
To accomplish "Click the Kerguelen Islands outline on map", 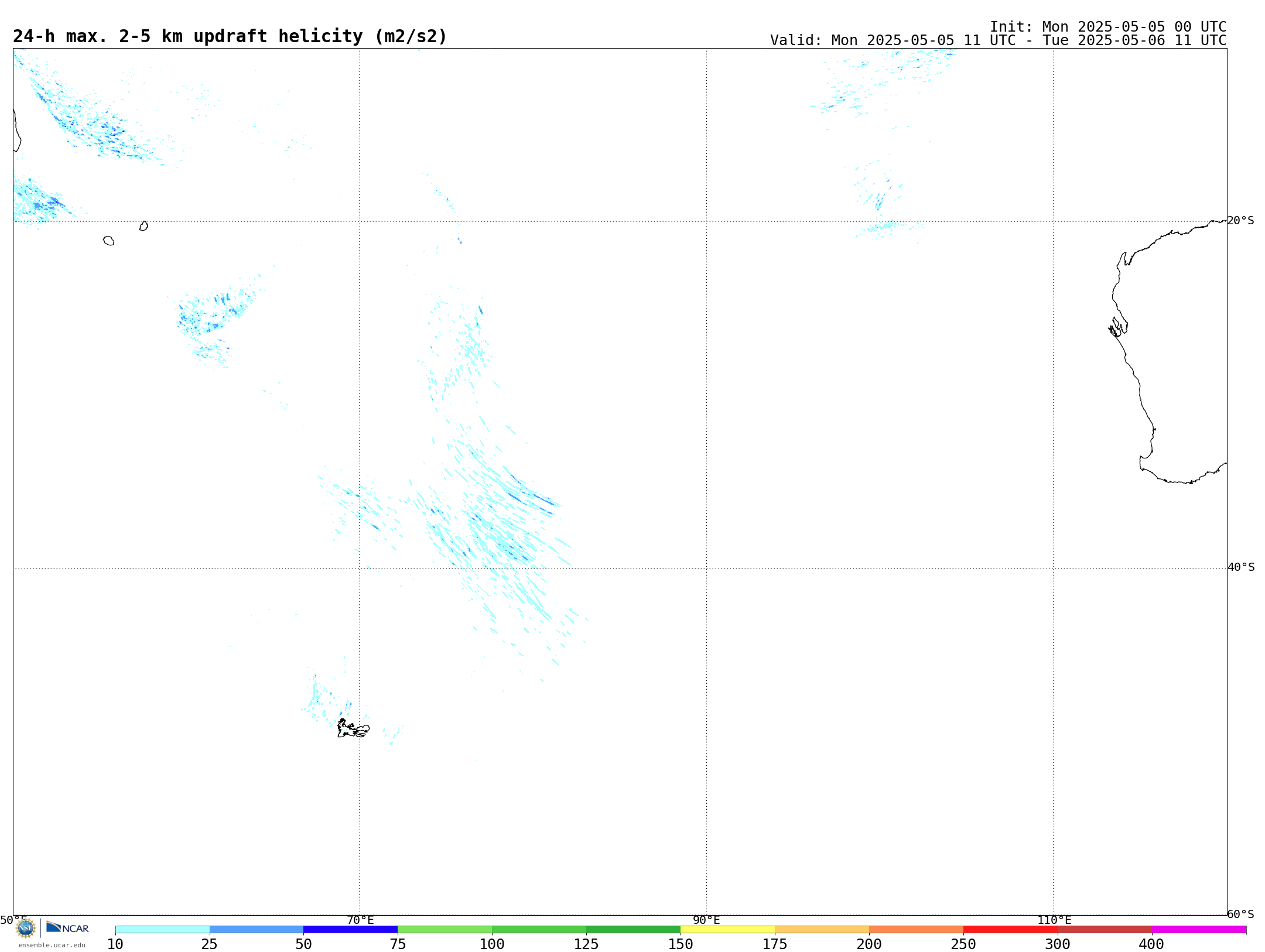I will click(353, 728).
